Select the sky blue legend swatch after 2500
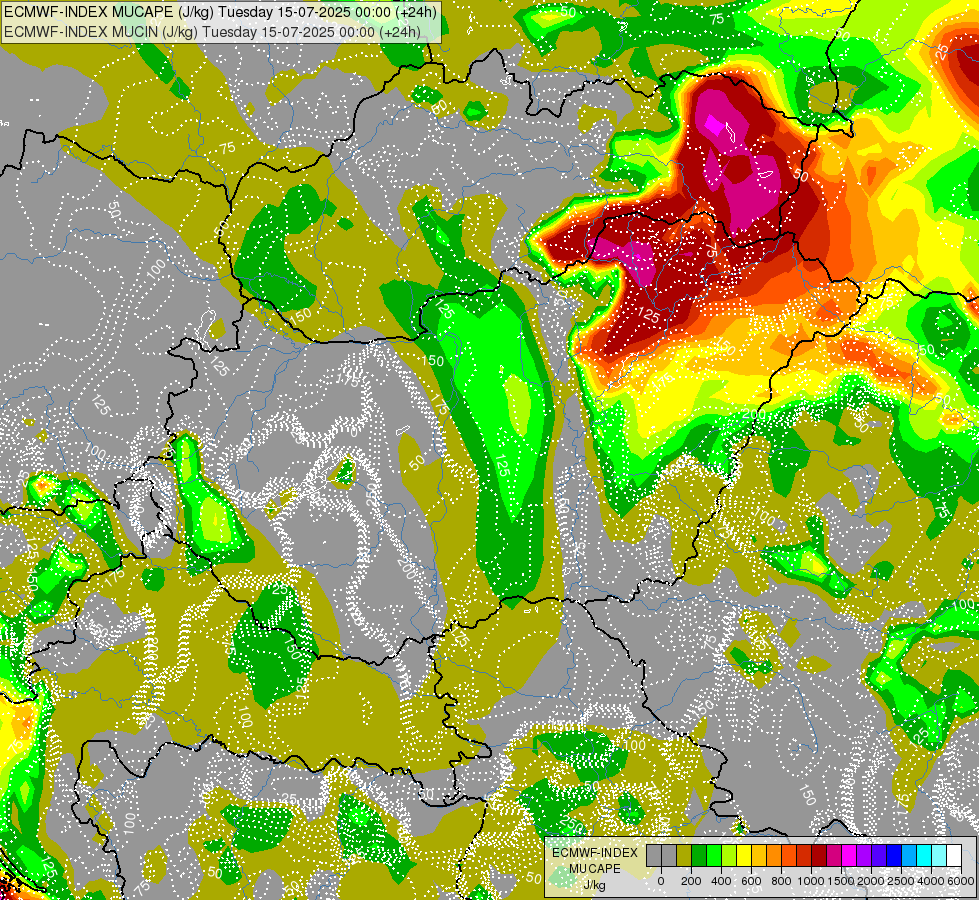The width and height of the screenshot is (979, 900). click(x=909, y=855)
